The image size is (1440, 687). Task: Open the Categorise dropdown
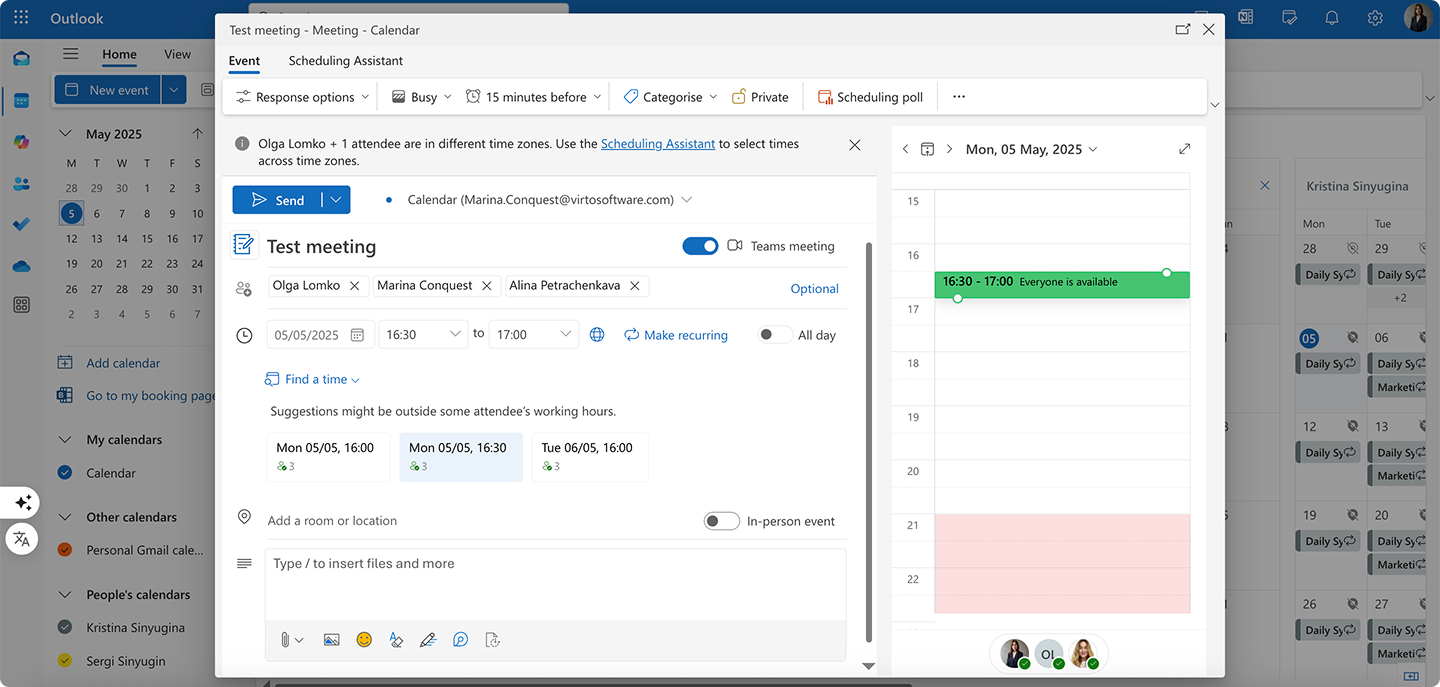[x=670, y=97]
